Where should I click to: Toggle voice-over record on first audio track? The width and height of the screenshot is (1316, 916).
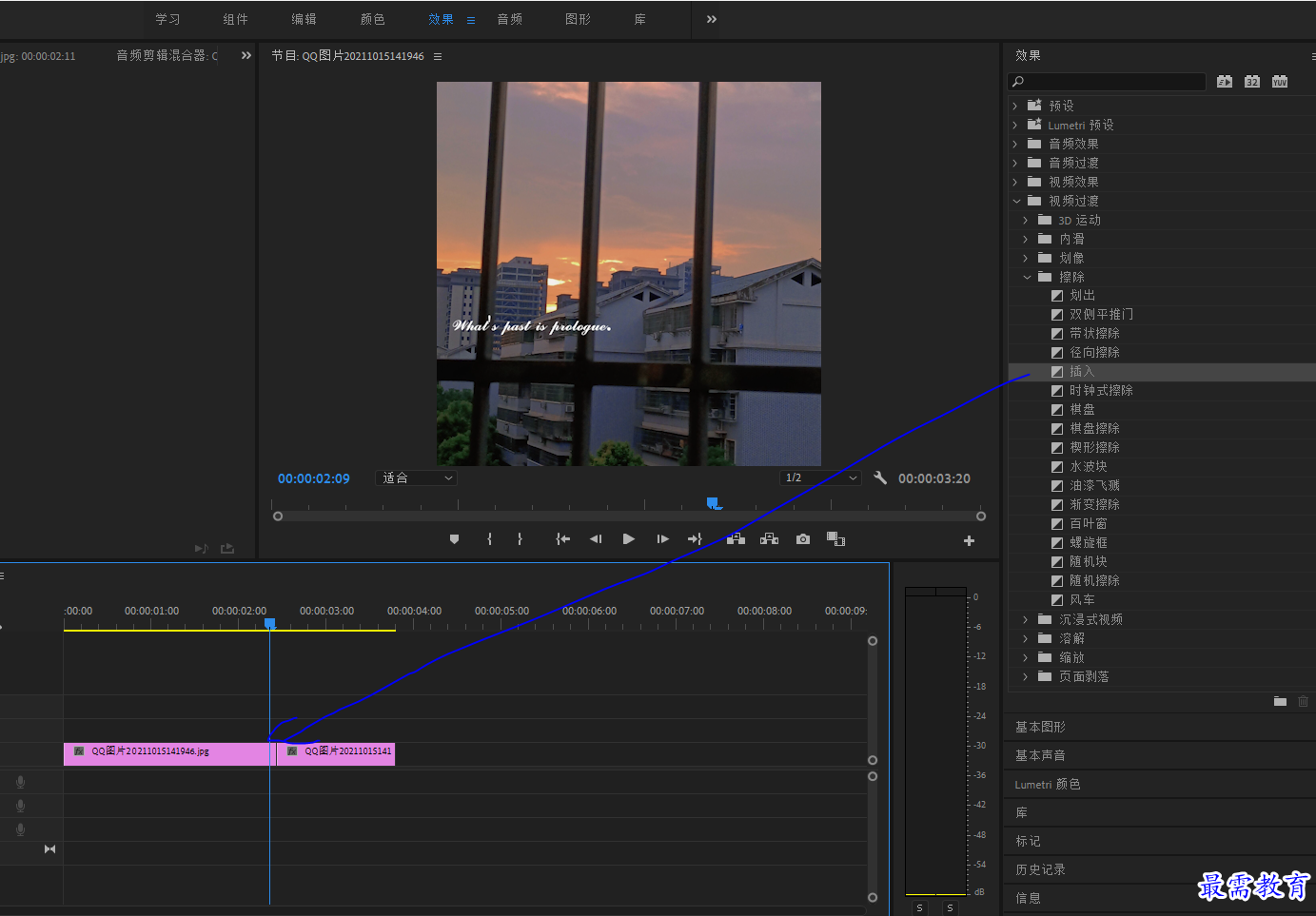pos(20,782)
